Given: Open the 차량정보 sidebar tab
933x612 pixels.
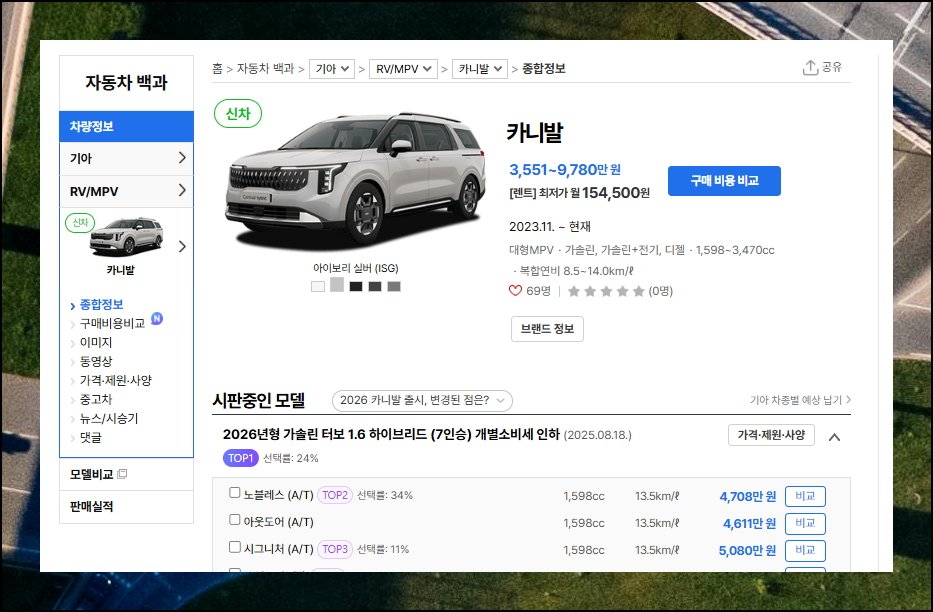Looking at the screenshot, I should 126,126.
